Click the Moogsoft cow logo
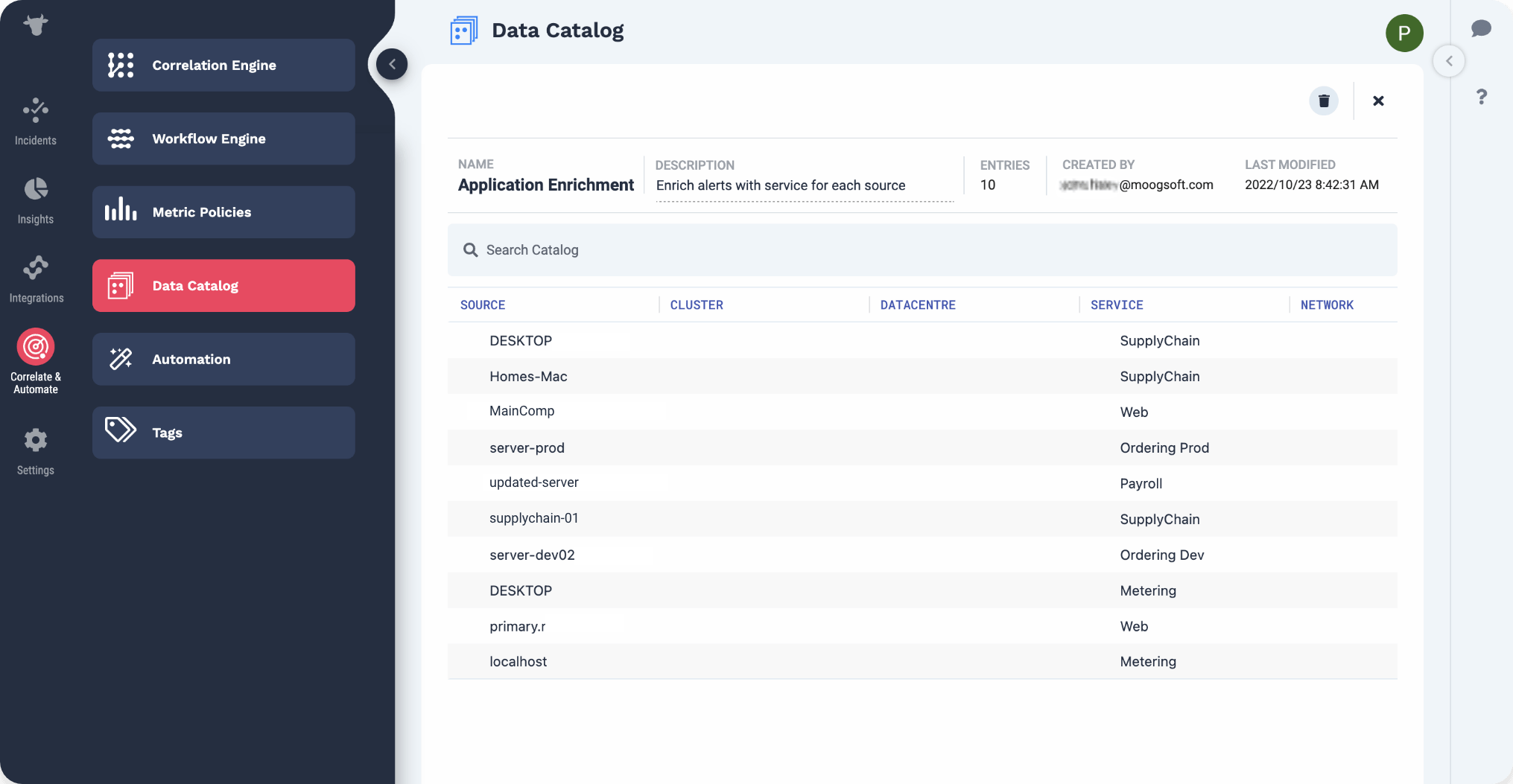 point(35,25)
